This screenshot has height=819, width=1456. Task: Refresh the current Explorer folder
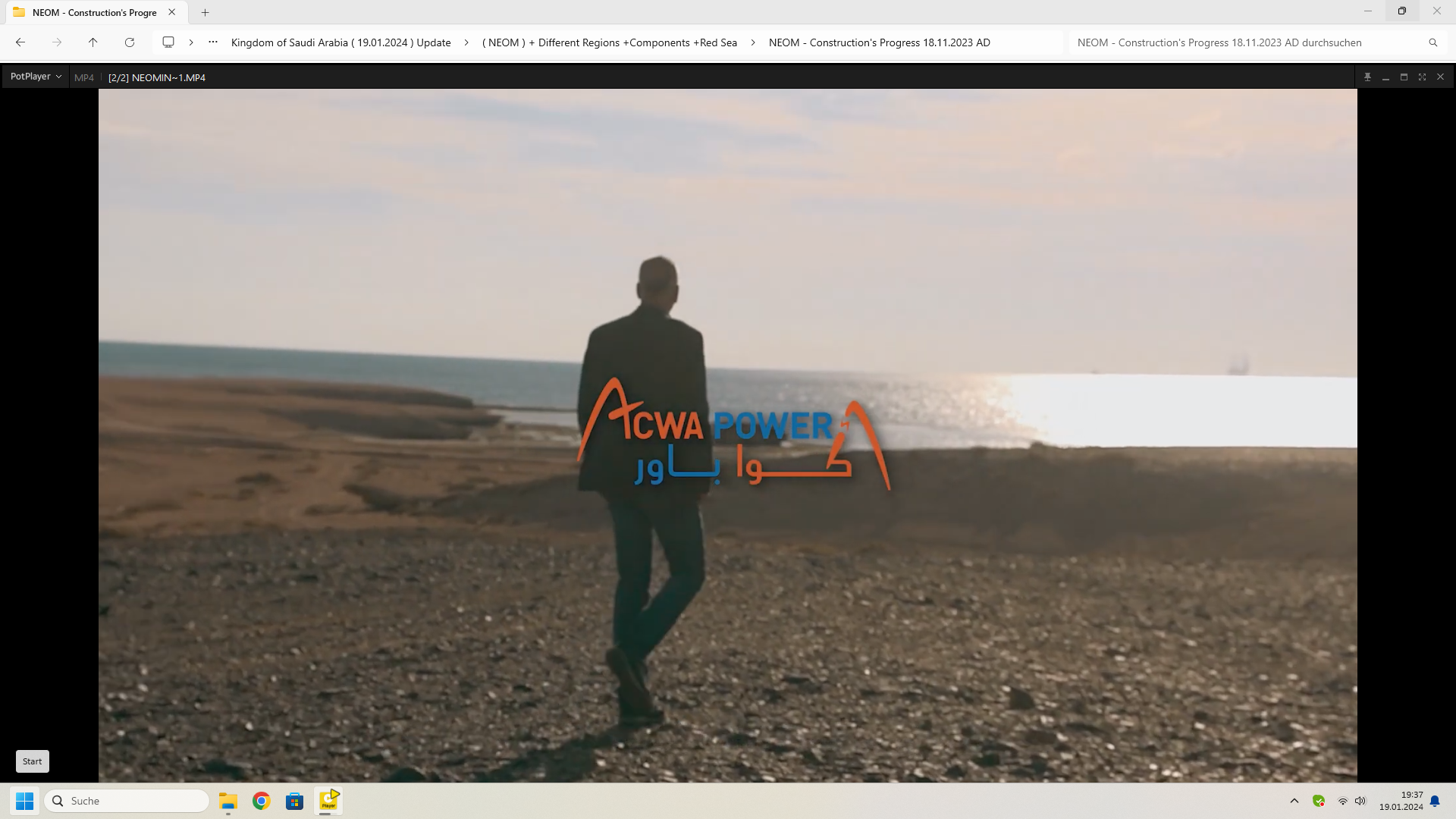[130, 42]
